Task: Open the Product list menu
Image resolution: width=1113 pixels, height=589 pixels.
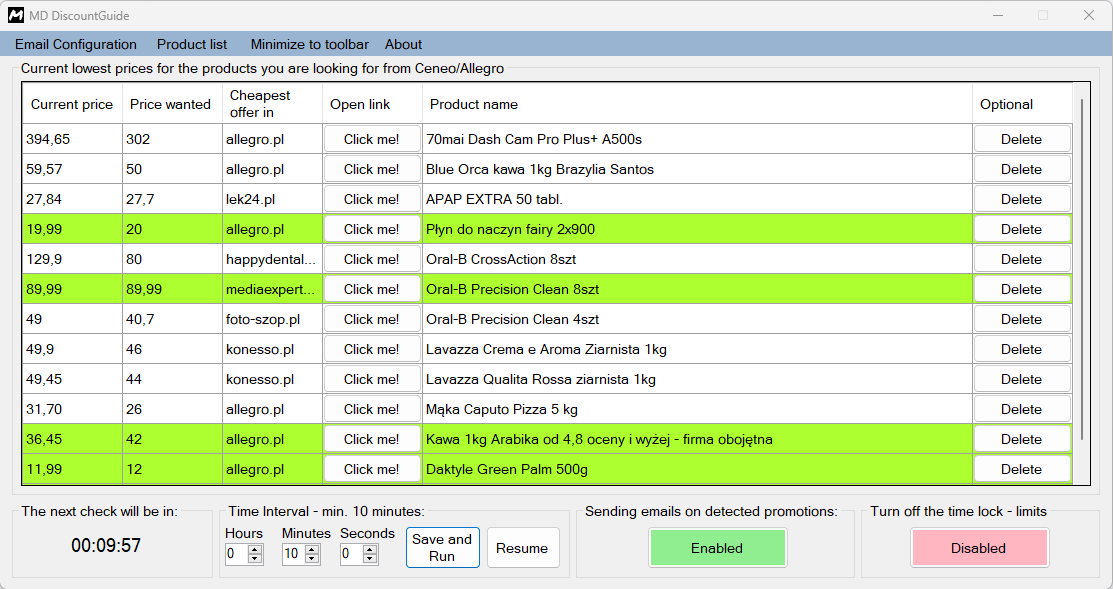Action: [x=192, y=44]
